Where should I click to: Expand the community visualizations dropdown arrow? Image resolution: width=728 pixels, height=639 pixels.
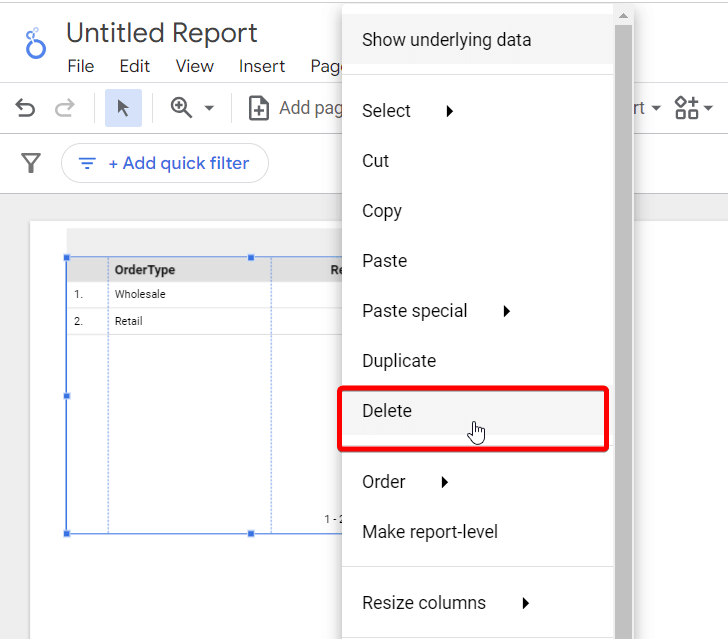tap(708, 108)
